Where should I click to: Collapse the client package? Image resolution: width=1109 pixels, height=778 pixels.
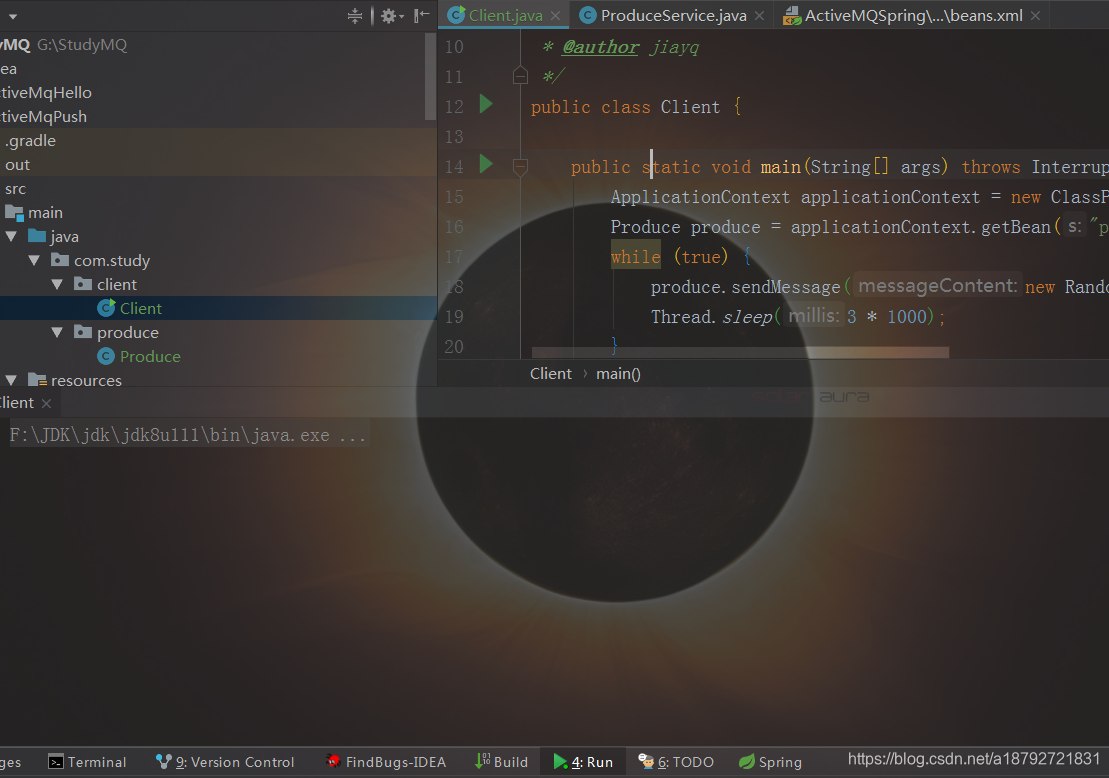click(x=57, y=284)
